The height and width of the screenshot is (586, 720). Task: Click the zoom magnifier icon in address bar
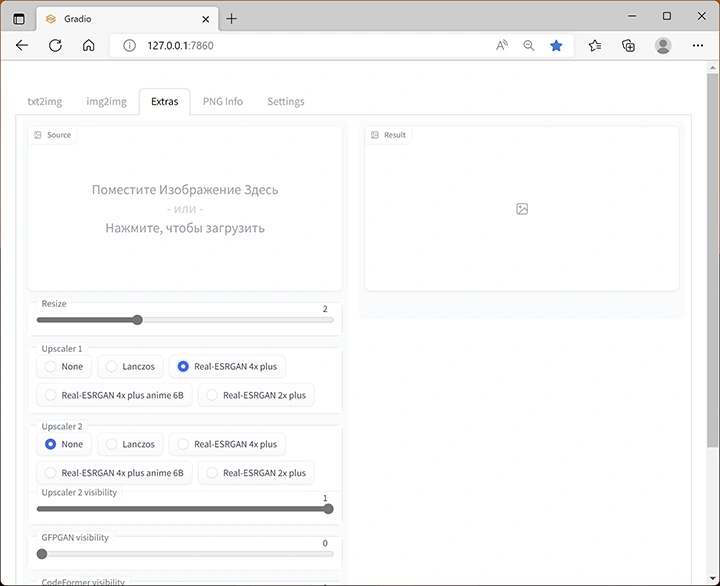(529, 45)
